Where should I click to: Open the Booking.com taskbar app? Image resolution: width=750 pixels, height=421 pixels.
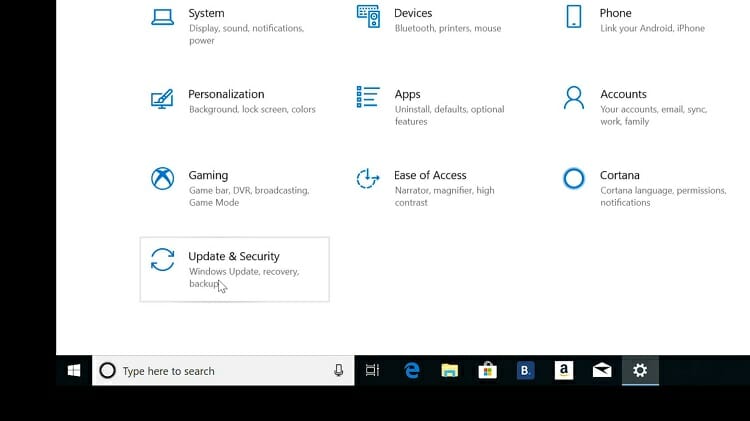pyautogui.click(x=525, y=370)
